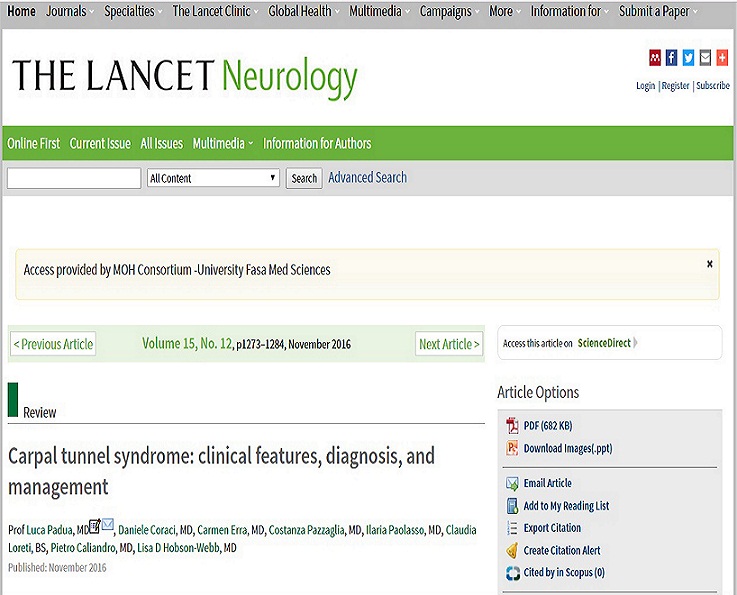Open author Daniele Coraci profile

click(x=148, y=530)
